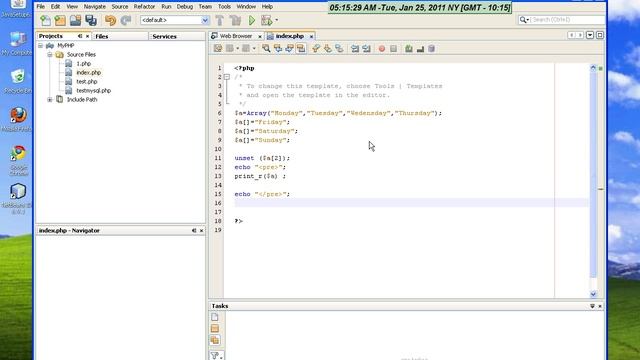The height and width of the screenshot is (360, 640).
Task: Click Find Next Occurrence icon
Action: pyautogui.click(x=289, y=49)
